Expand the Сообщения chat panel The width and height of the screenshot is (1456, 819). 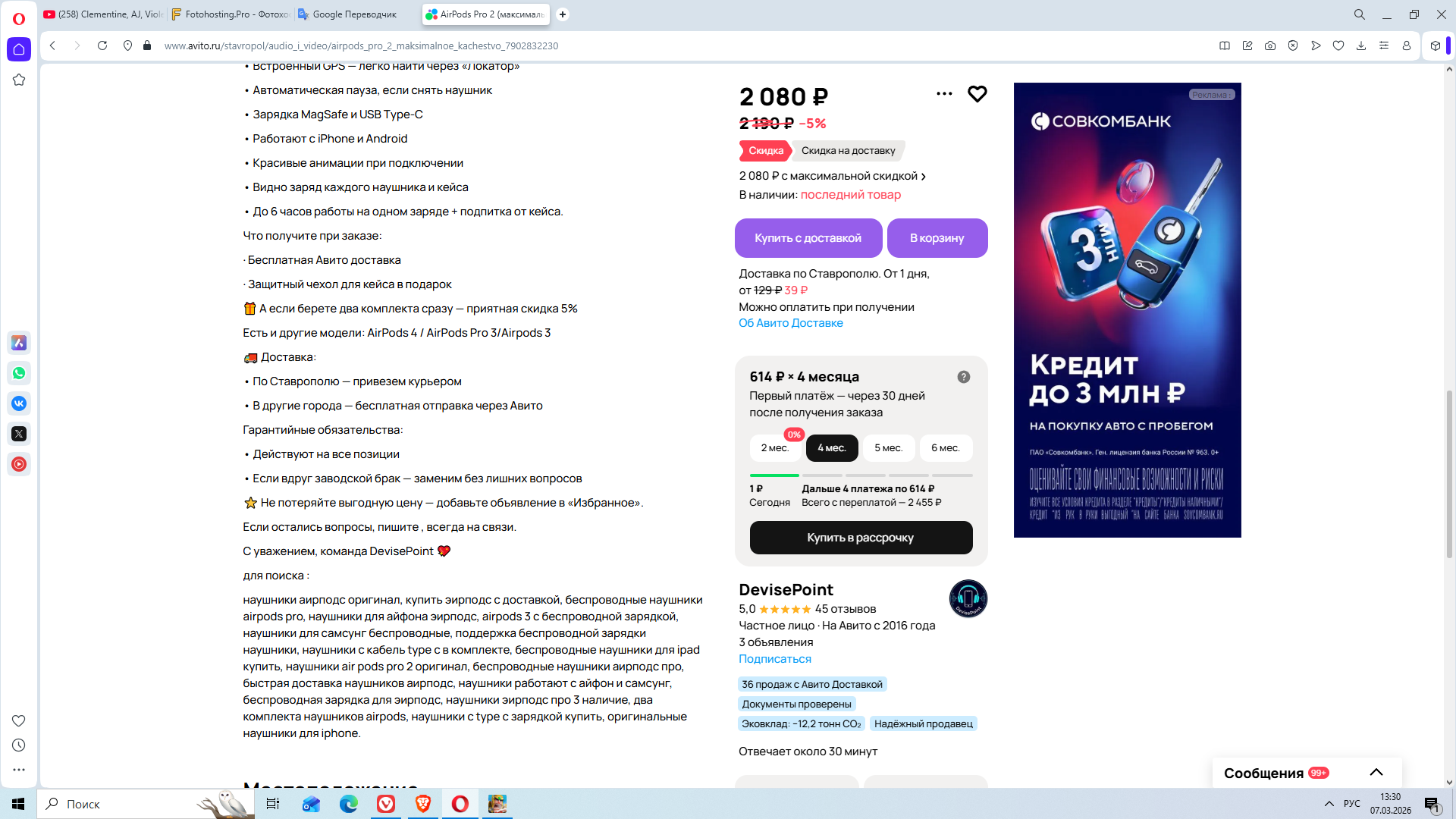tap(1376, 773)
